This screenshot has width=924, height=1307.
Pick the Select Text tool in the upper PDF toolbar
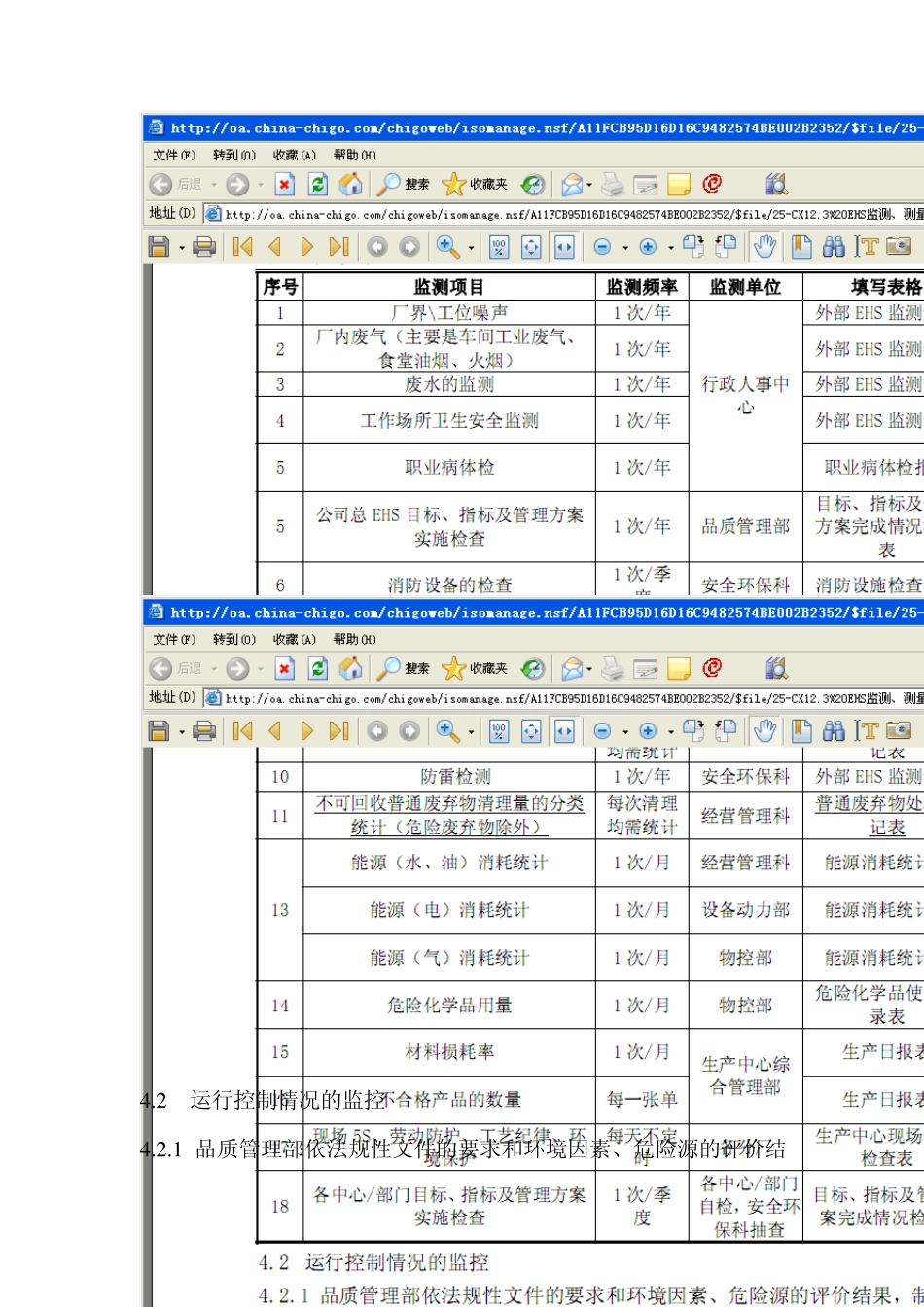[x=867, y=247]
